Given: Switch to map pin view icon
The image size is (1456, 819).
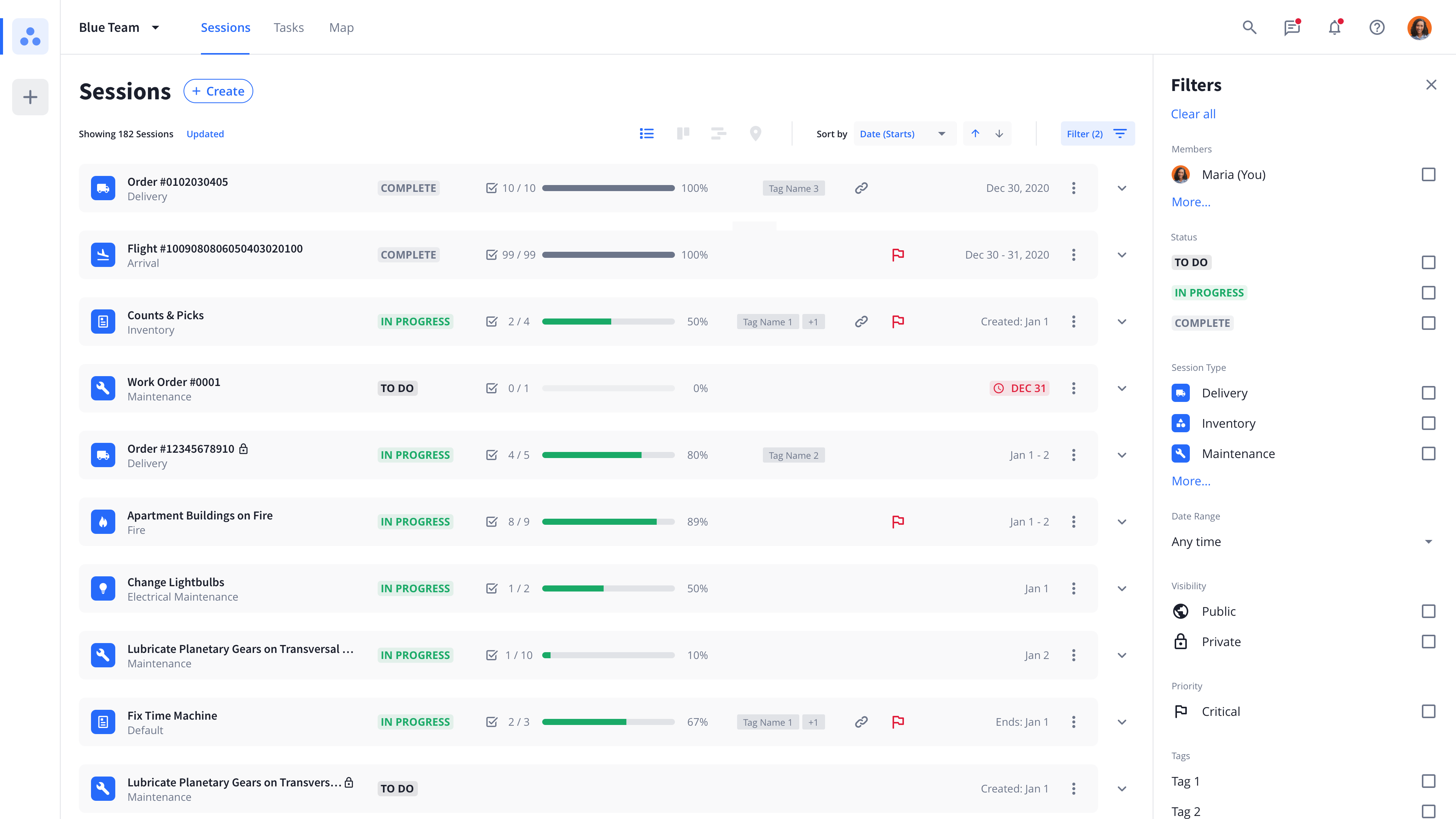Looking at the screenshot, I should pyautogui.click(x=755, y=133).
